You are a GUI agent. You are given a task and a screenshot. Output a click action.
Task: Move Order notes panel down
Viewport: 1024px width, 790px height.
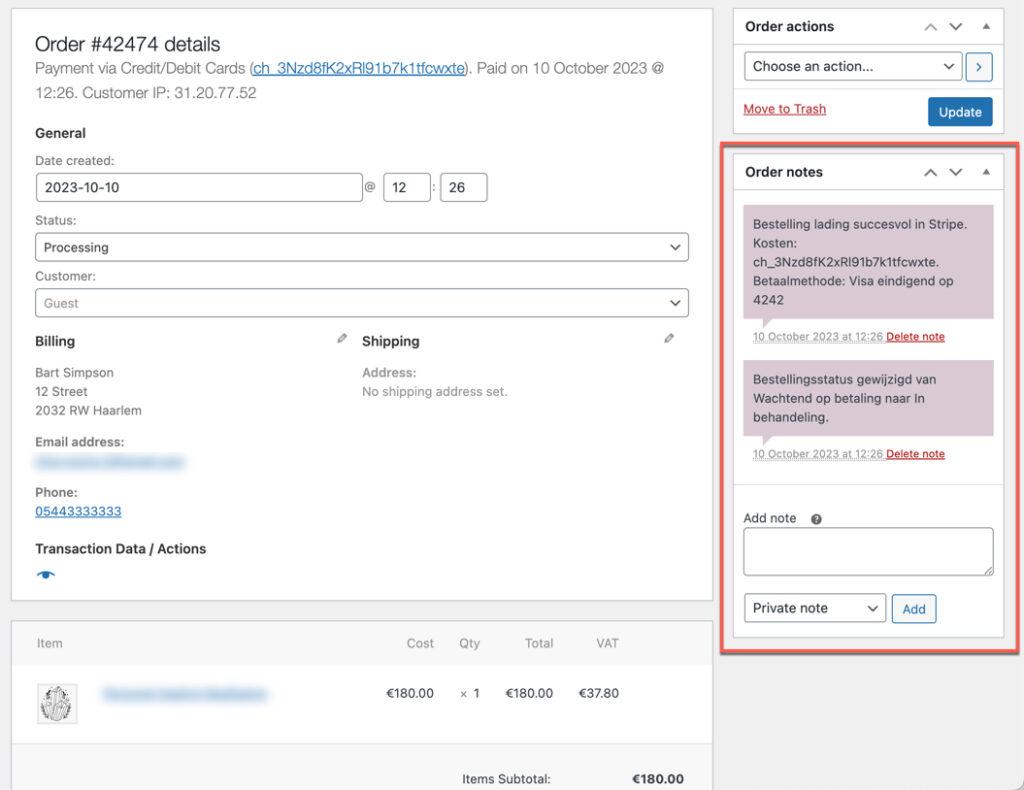click(x=956, y=172)
